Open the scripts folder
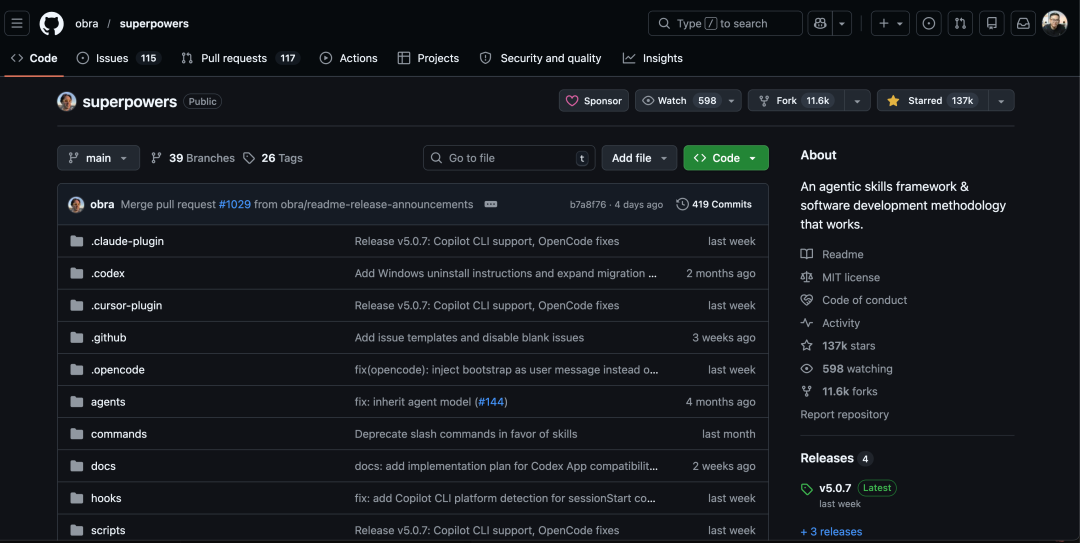 pyautogui.click(x=108, y=531)
